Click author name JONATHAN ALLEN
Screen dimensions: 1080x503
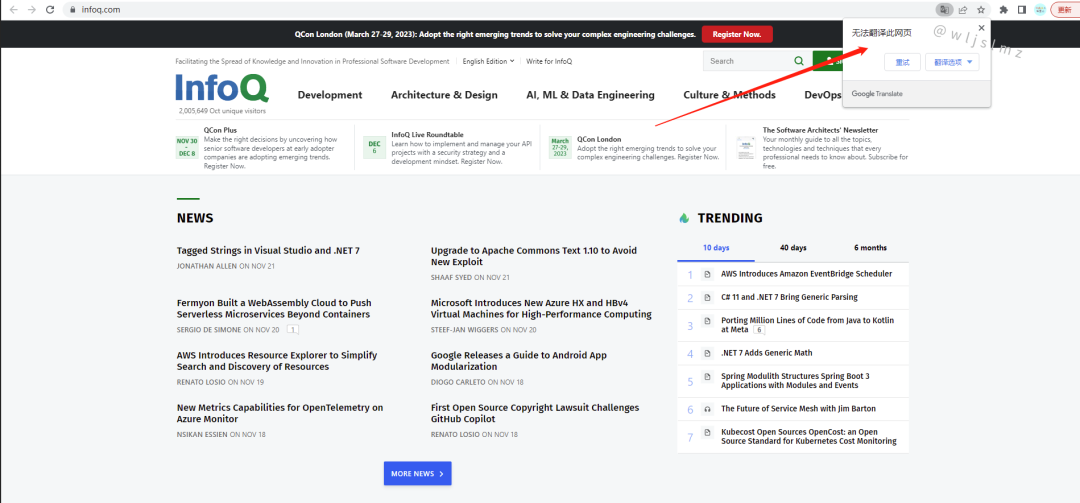(207, 266)
